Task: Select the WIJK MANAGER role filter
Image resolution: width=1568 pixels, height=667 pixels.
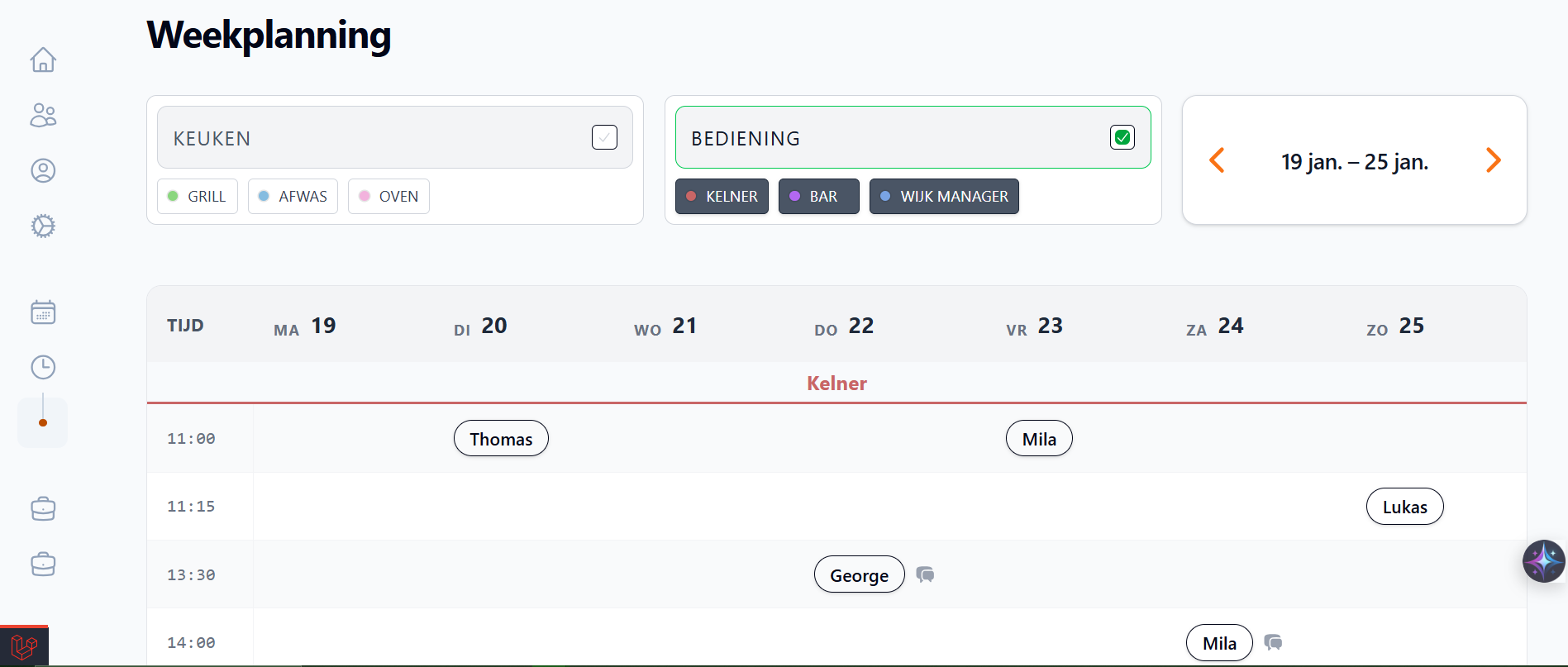Action: 944,196
